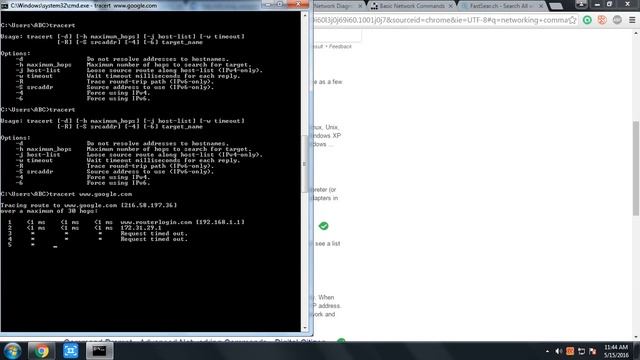Click the green circle Chrome extension icon
The width and height of the screenshot is (640, 360).
[x=587, y=20]
